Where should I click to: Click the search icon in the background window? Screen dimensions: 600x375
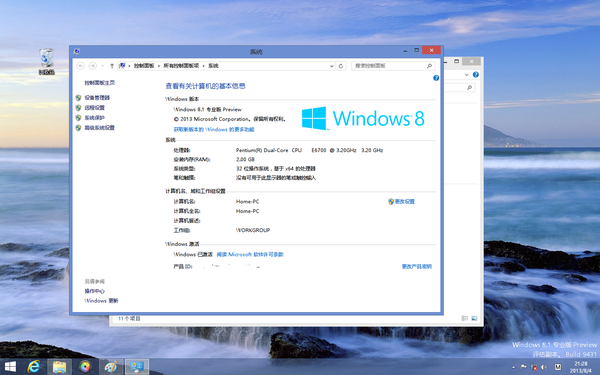pos(470,88)
